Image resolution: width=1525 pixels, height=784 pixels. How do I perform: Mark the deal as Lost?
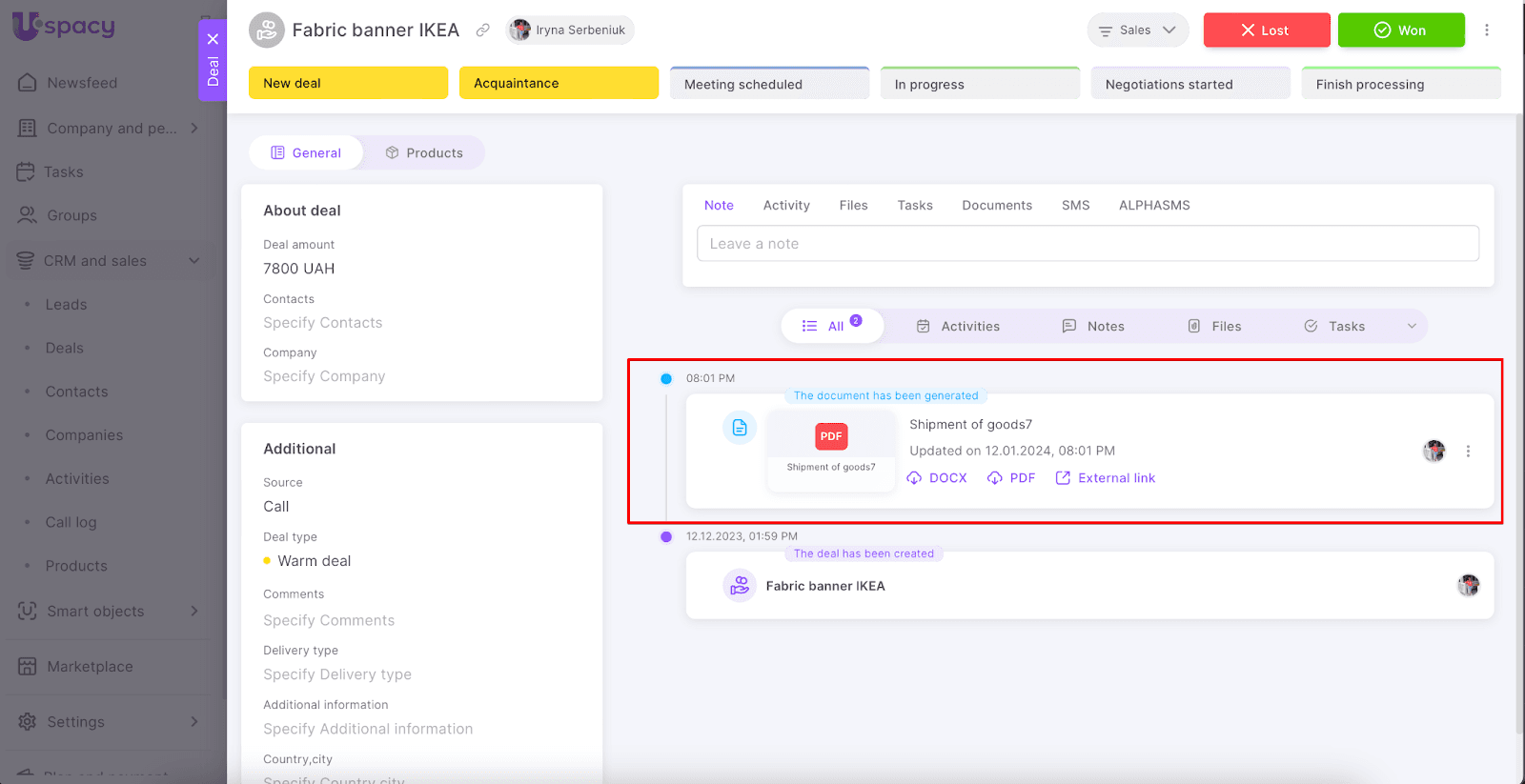pyautogui.click(x=1266, y=30)
